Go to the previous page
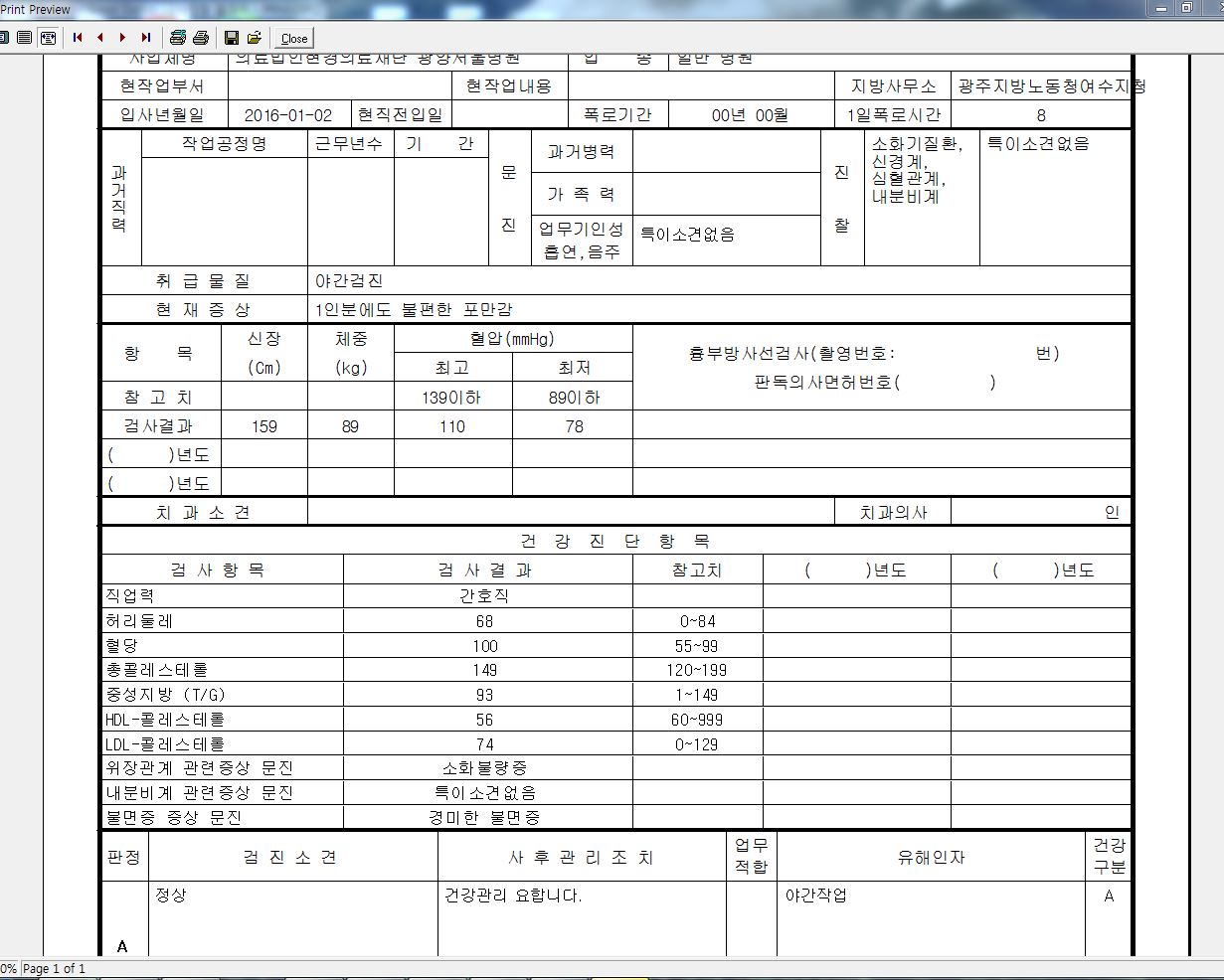The width and height of the screenshot is (1224, 980). pos(100,38)
